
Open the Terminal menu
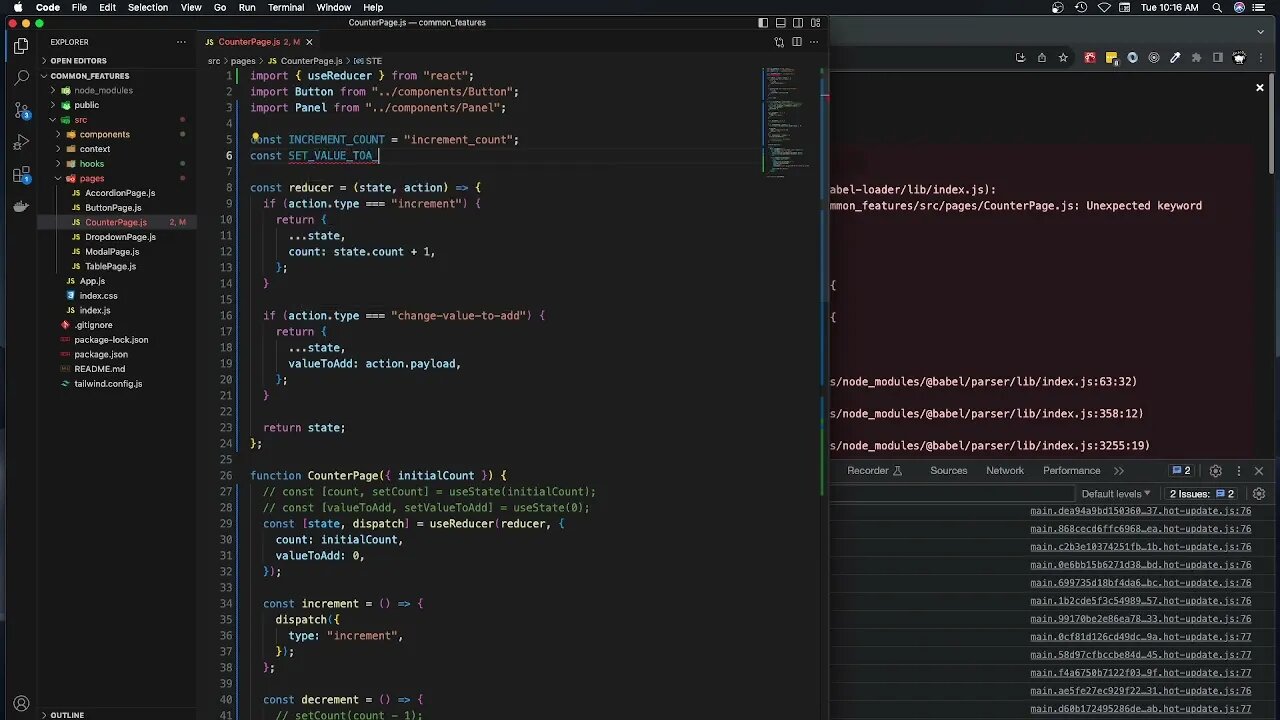tap(286, 7)
